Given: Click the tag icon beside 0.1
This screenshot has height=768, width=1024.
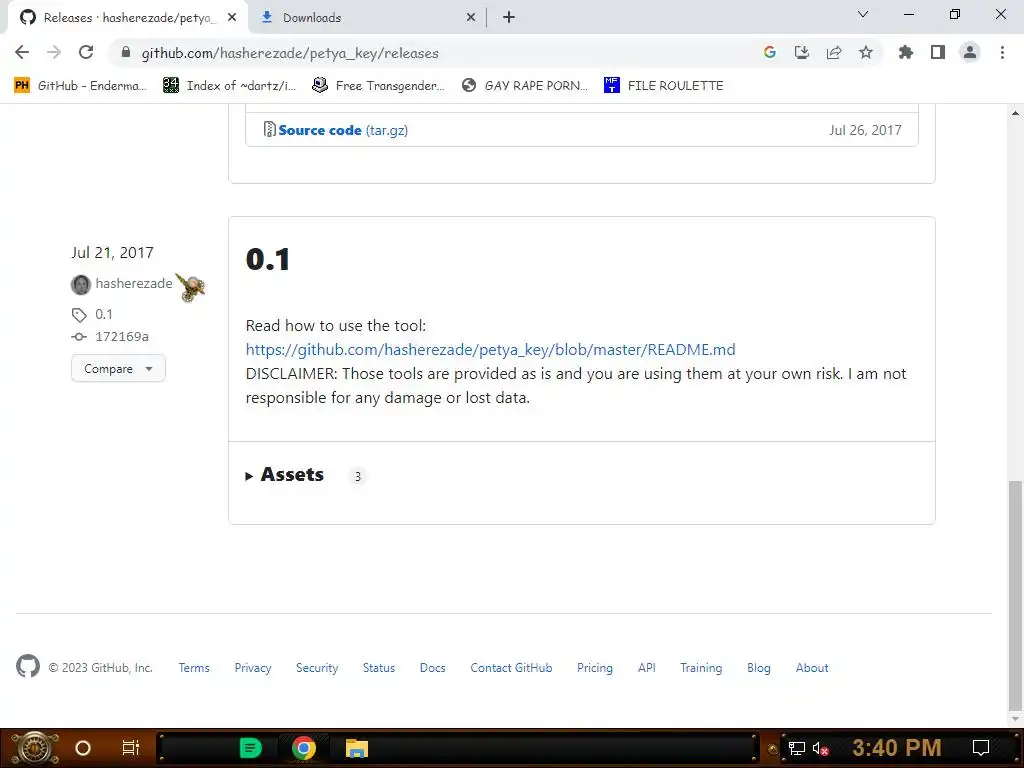Looking at the screenshot, I should (x=79, y=315).
